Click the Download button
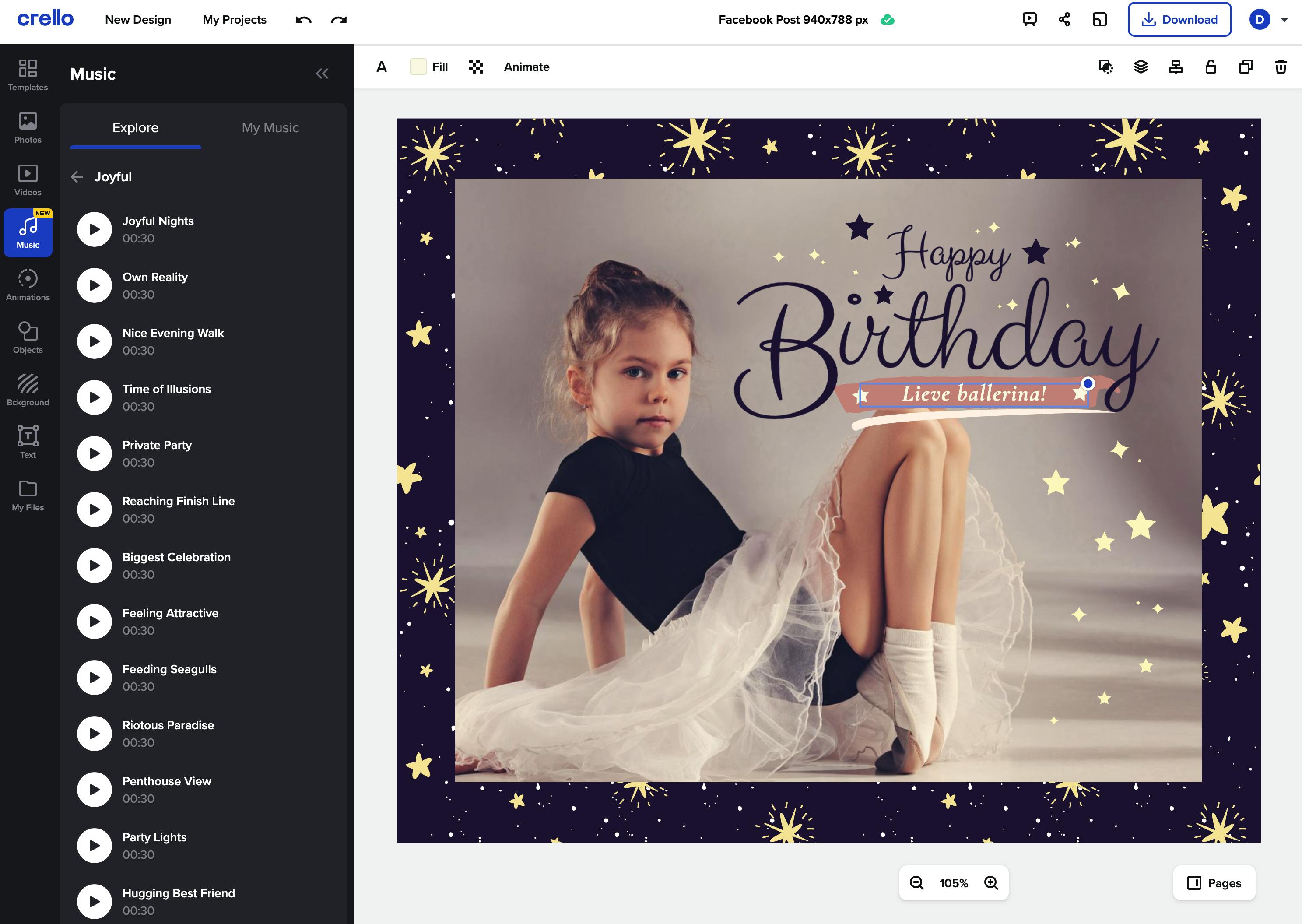This screenshot has height=924, width=1302. (1179, 20)
